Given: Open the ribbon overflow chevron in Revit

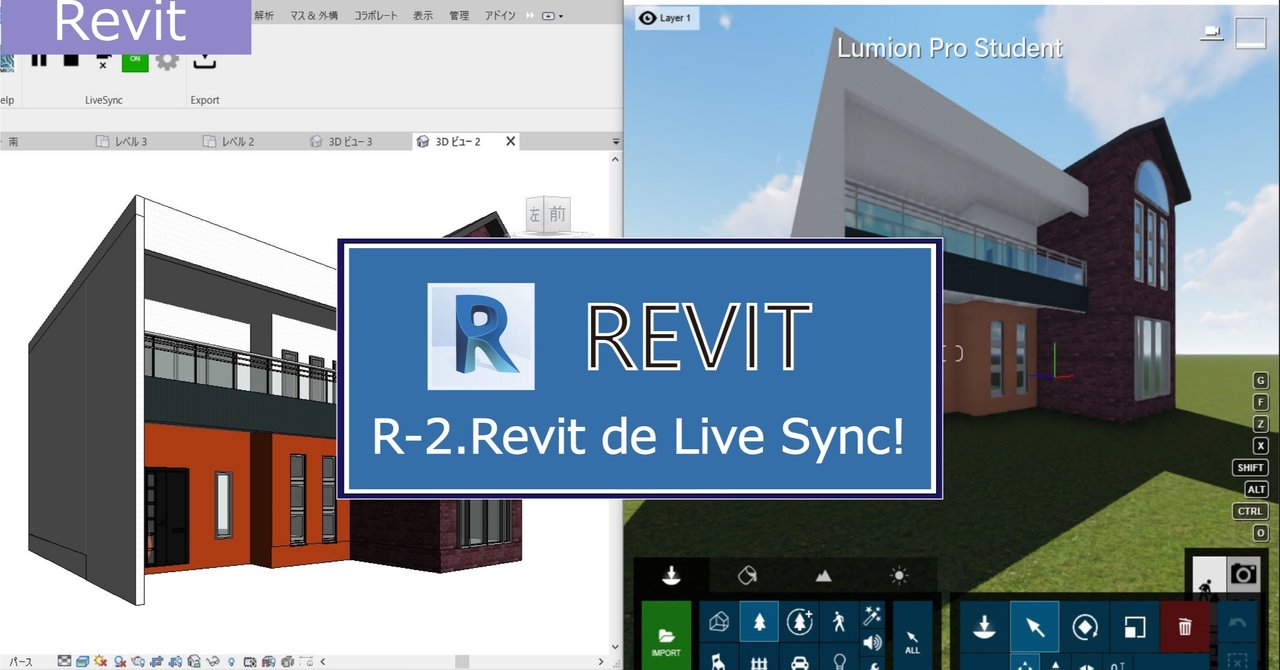Looking at the screenshot, I should (x=528, y=15).
